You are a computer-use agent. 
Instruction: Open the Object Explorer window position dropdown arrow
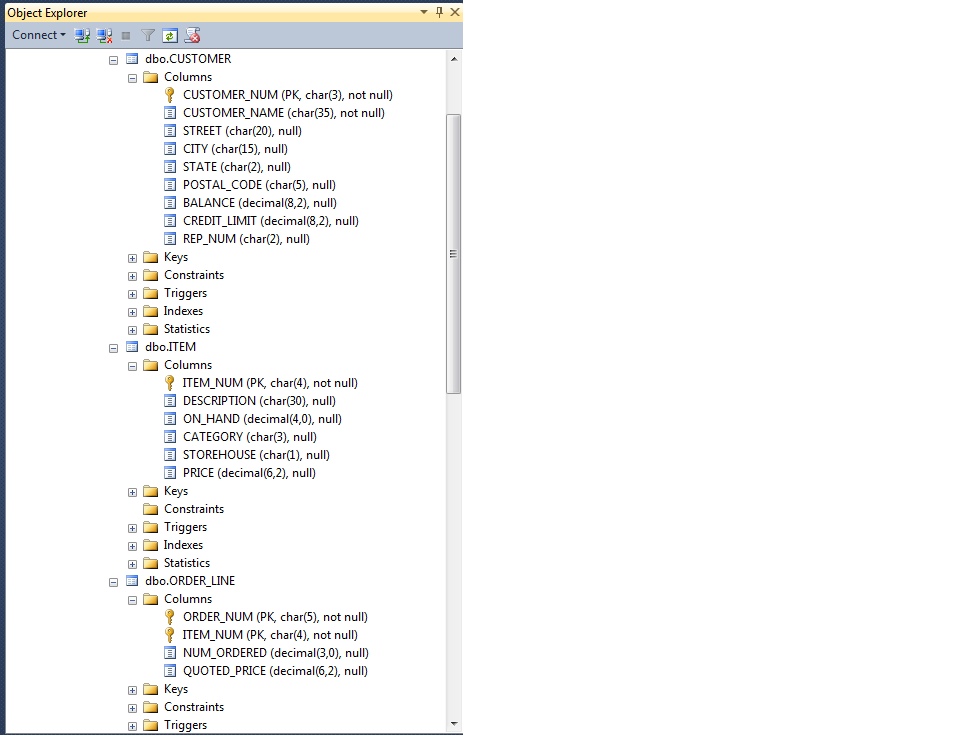pyautogui.click(x=424, y=12)
